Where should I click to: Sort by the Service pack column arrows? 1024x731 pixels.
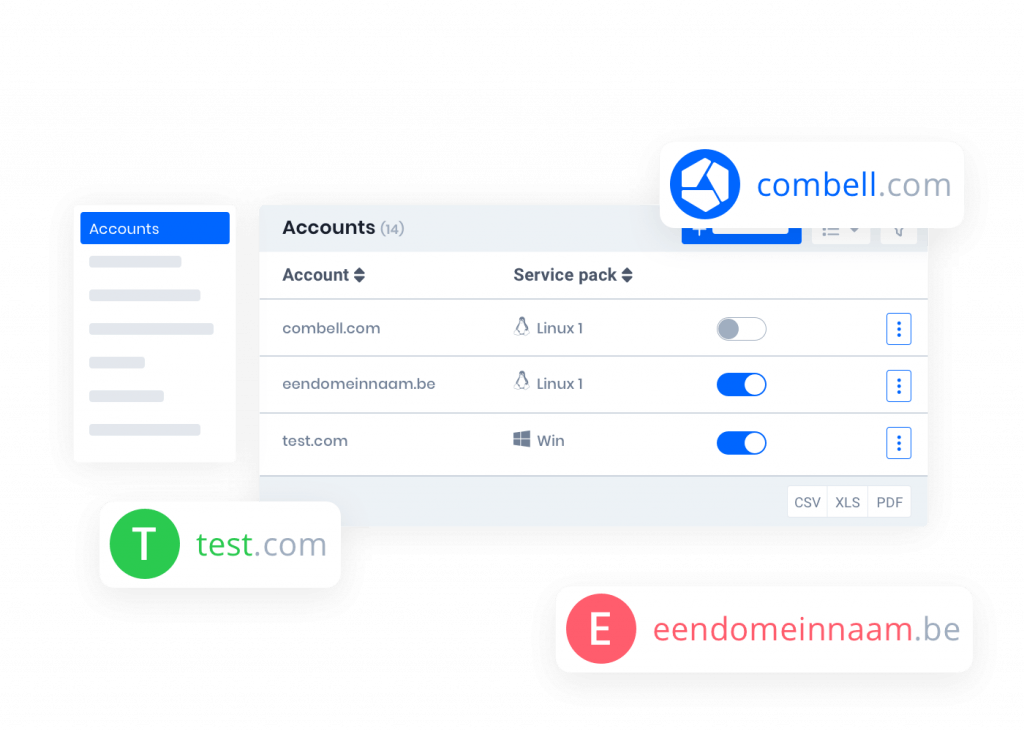point(627,275)
